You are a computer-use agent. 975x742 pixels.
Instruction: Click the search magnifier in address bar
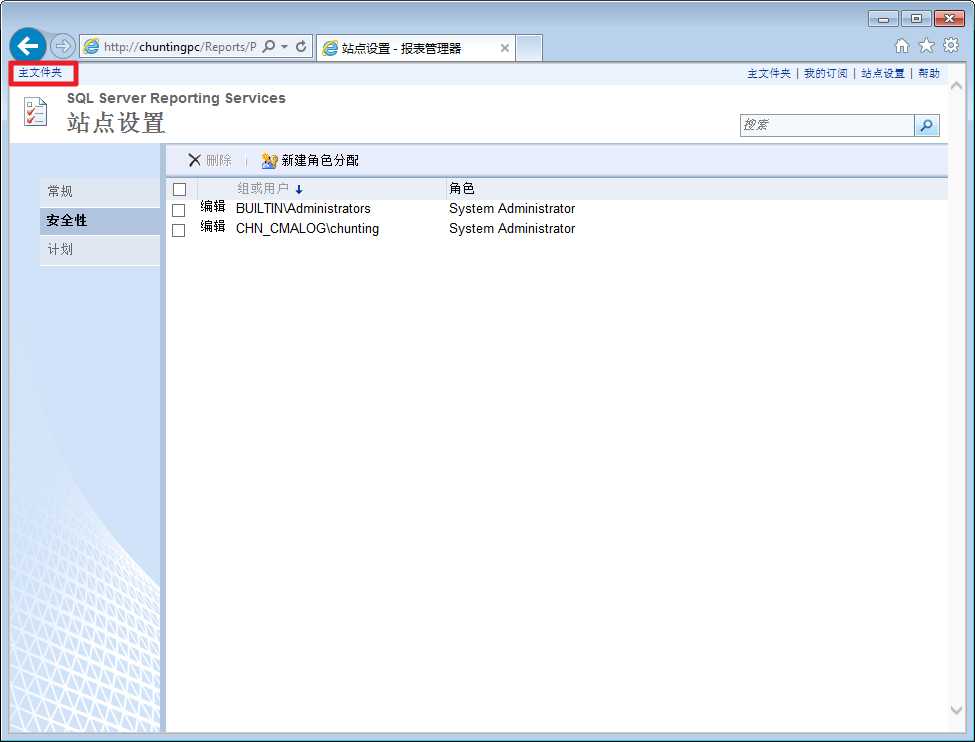pos(269,47)
